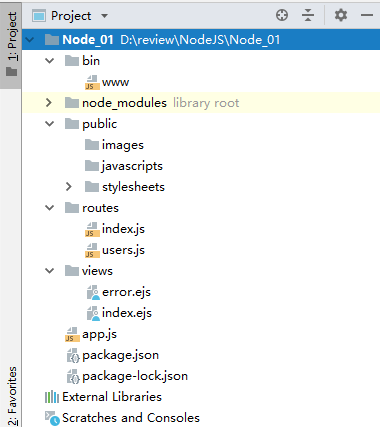
Task: Select the app.js file name
Action: (99, 334)
